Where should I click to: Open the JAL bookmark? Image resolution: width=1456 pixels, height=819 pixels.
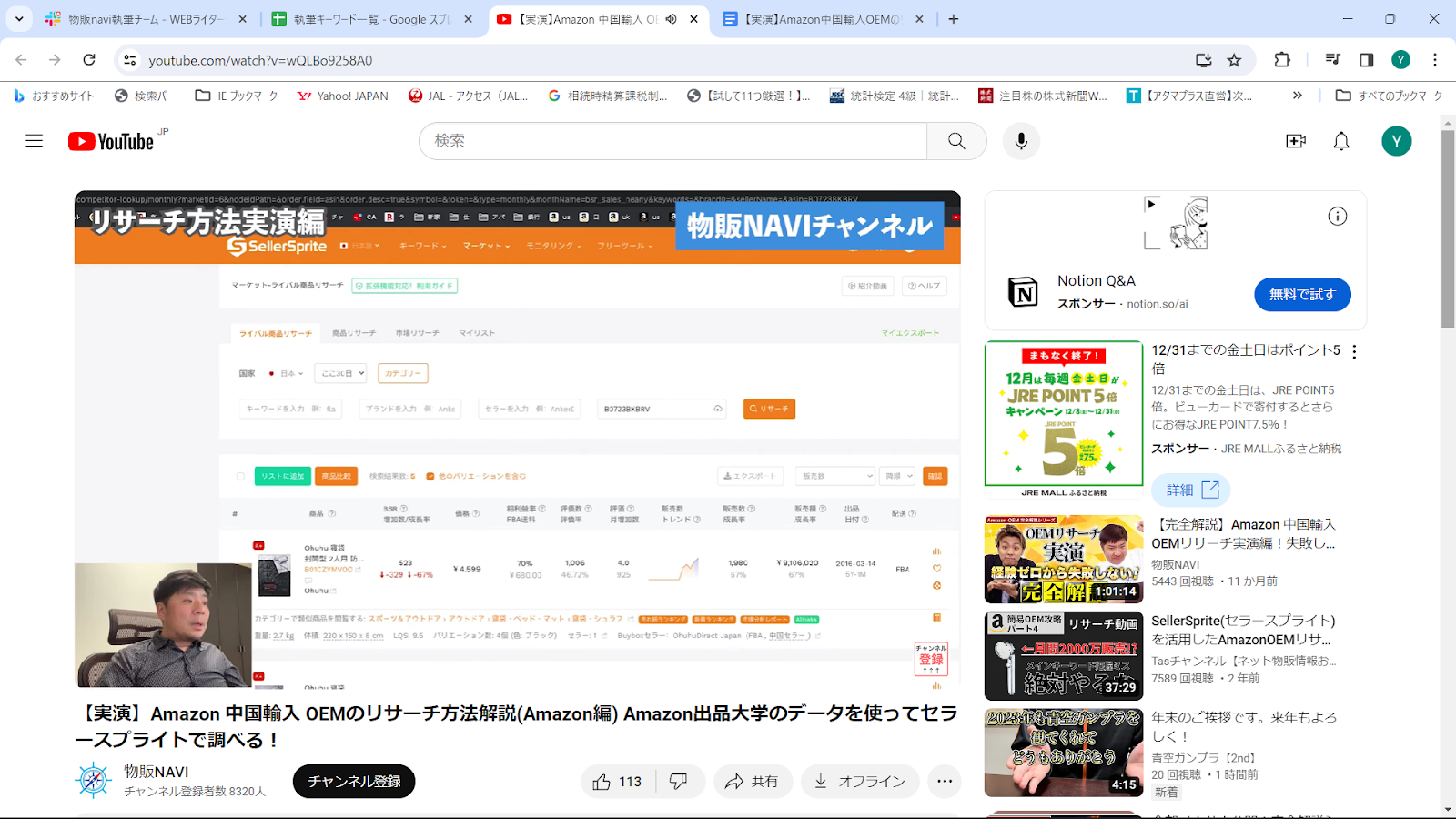(468, 96)
